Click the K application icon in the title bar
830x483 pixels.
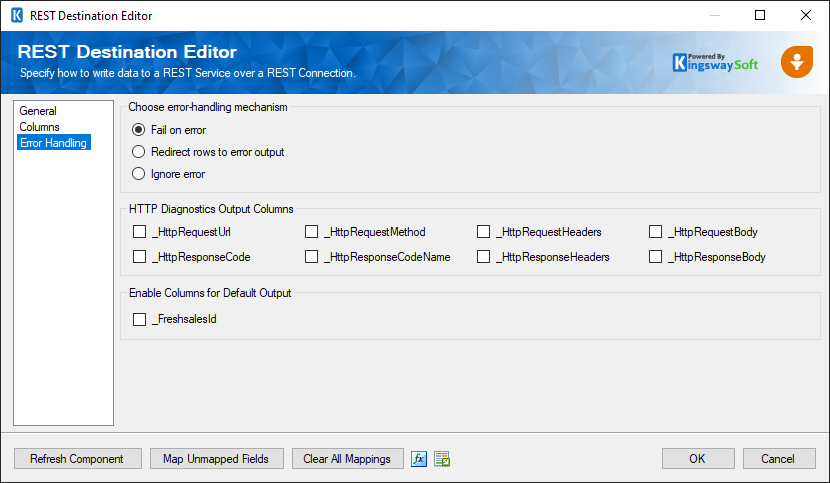pos(17,15)
